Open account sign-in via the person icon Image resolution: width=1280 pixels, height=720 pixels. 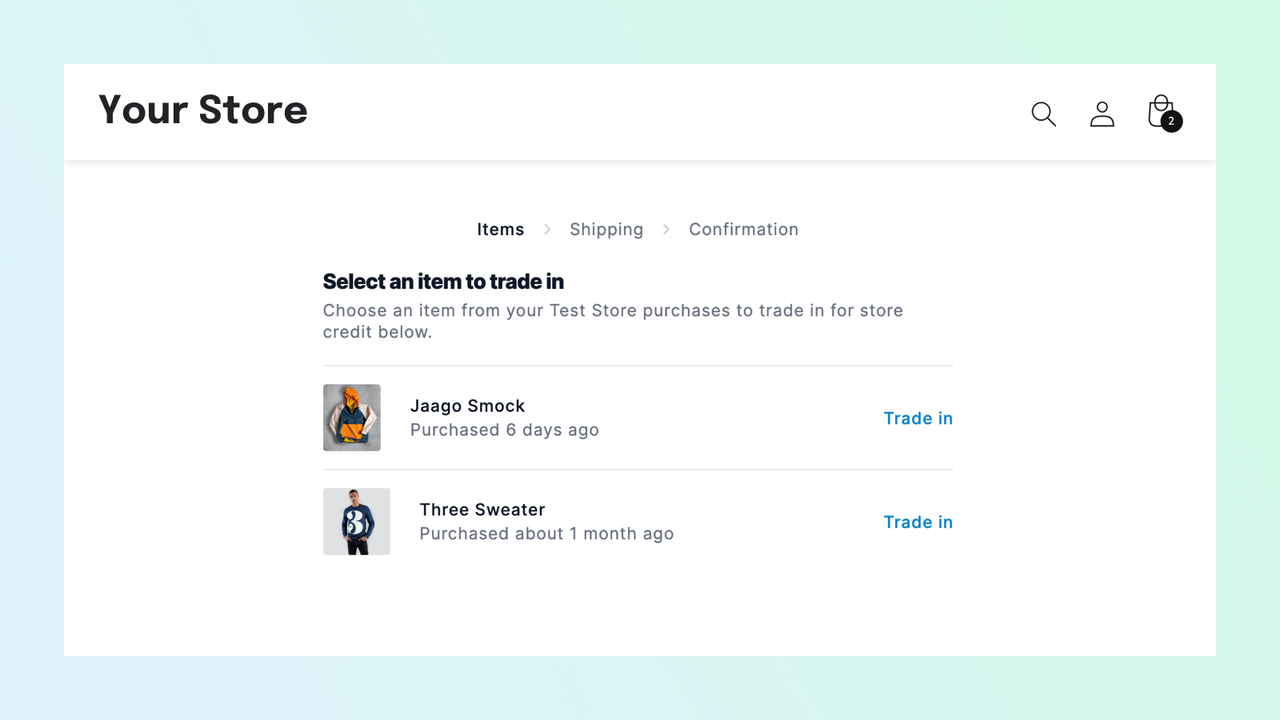coord(1102,114)
